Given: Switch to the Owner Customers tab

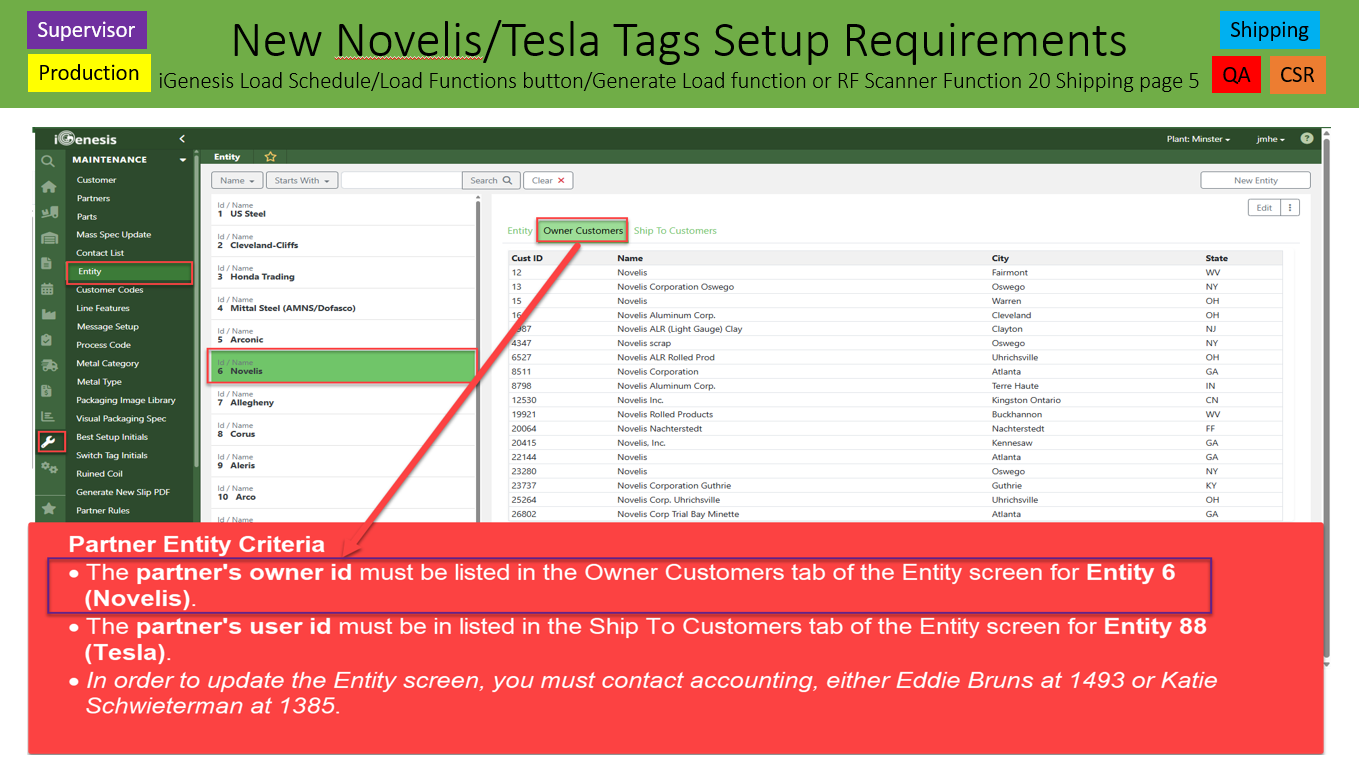Looking at the screenshot, I should point(583,231).
